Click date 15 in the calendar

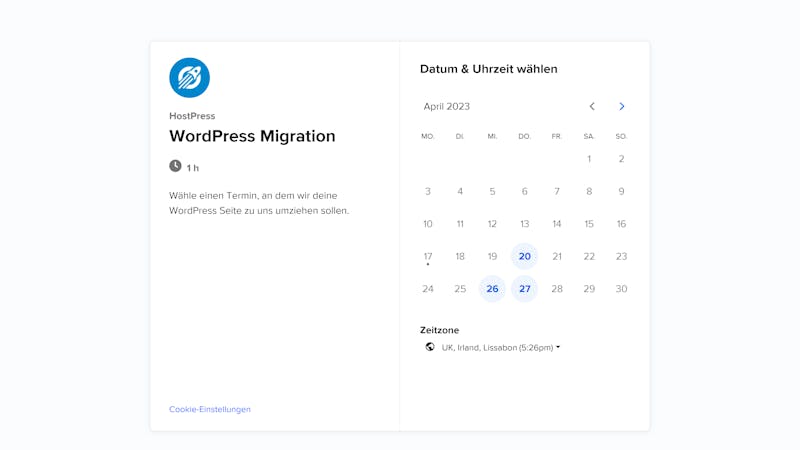pyautogui.click(x=589, y=224)
